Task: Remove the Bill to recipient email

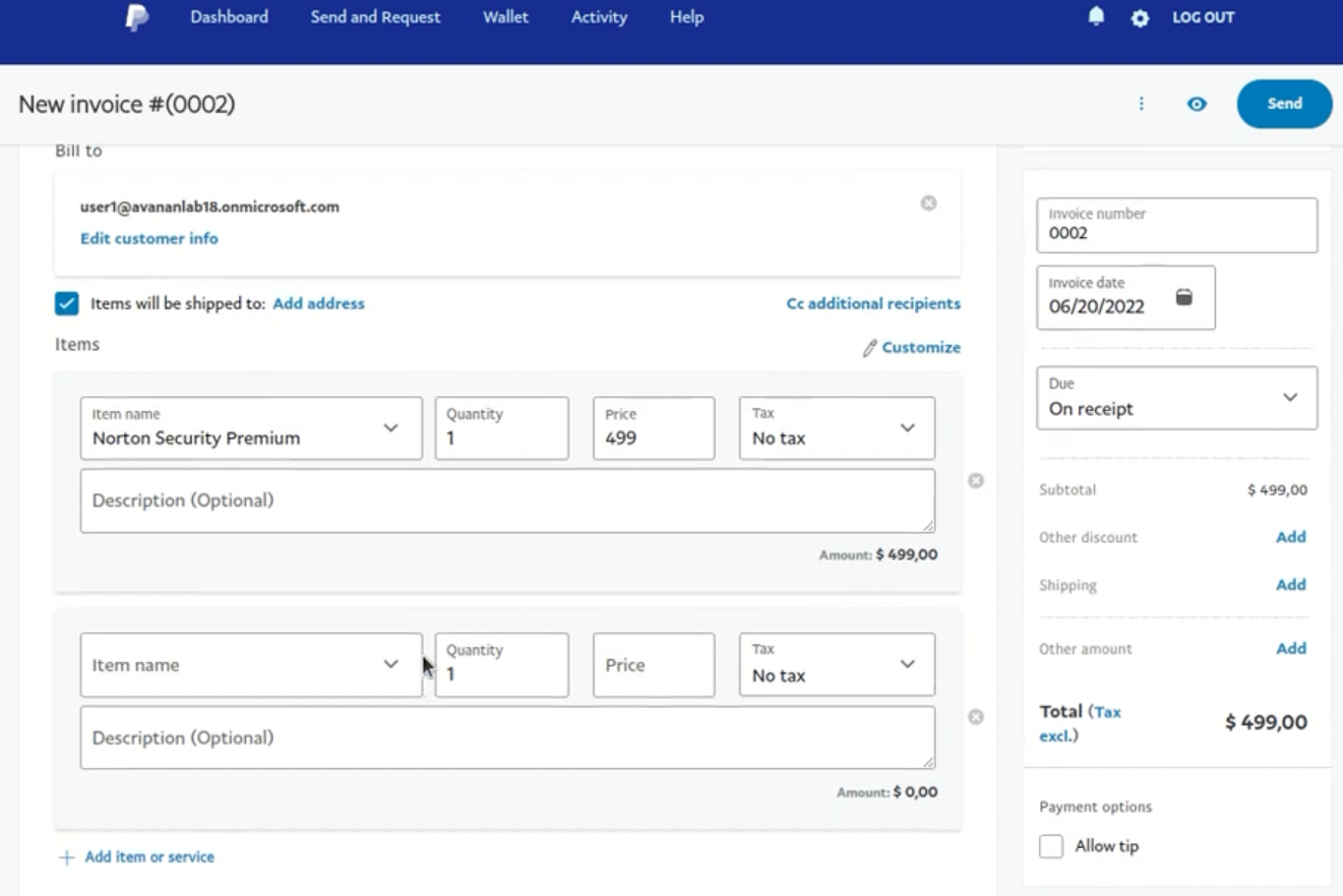Action: [x=929, y=204]
